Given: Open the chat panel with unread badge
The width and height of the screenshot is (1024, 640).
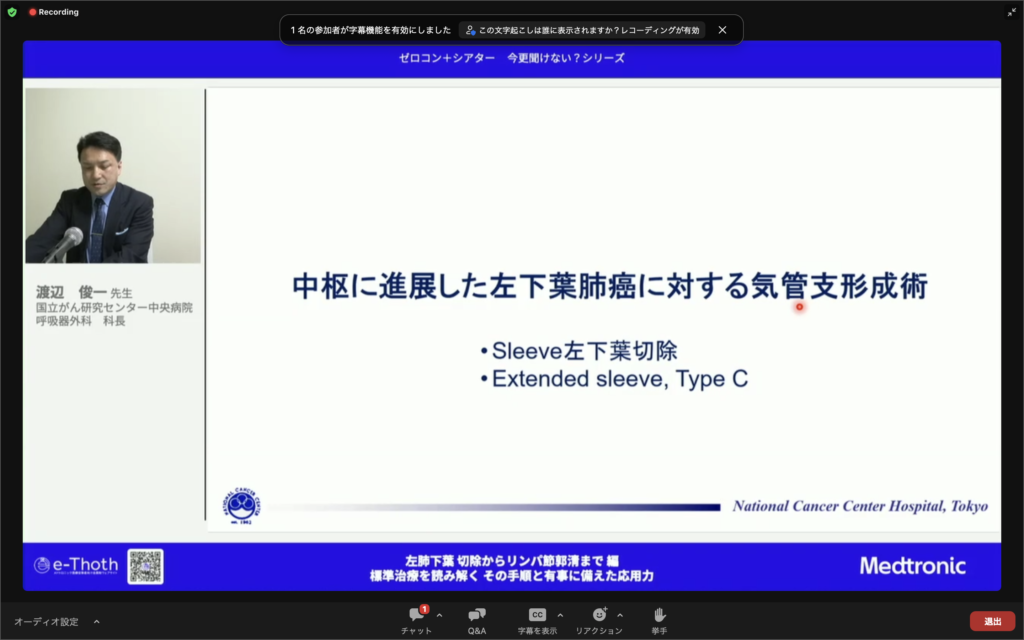Looking at the screenshot, I should (x=416, y=615).
